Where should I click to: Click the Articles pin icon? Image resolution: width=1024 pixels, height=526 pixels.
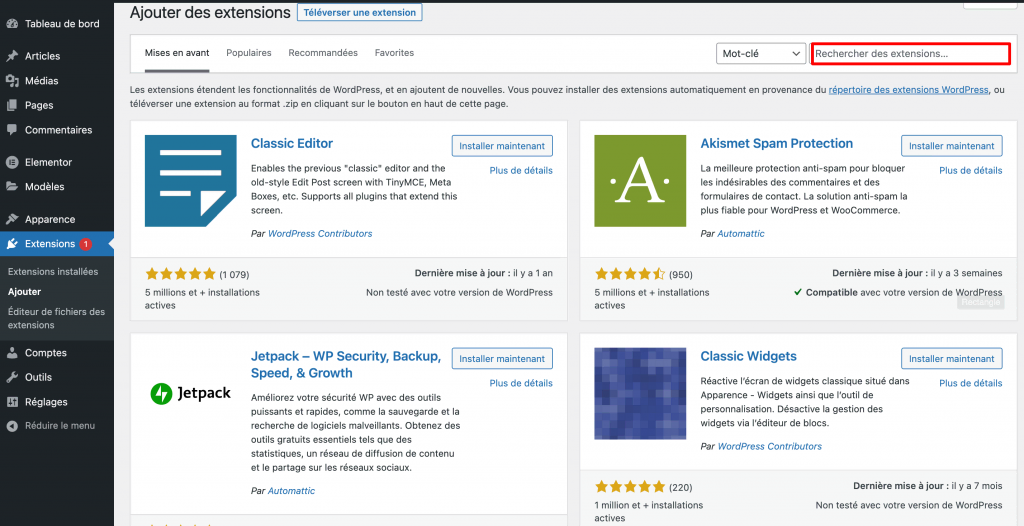coord(12,56)
